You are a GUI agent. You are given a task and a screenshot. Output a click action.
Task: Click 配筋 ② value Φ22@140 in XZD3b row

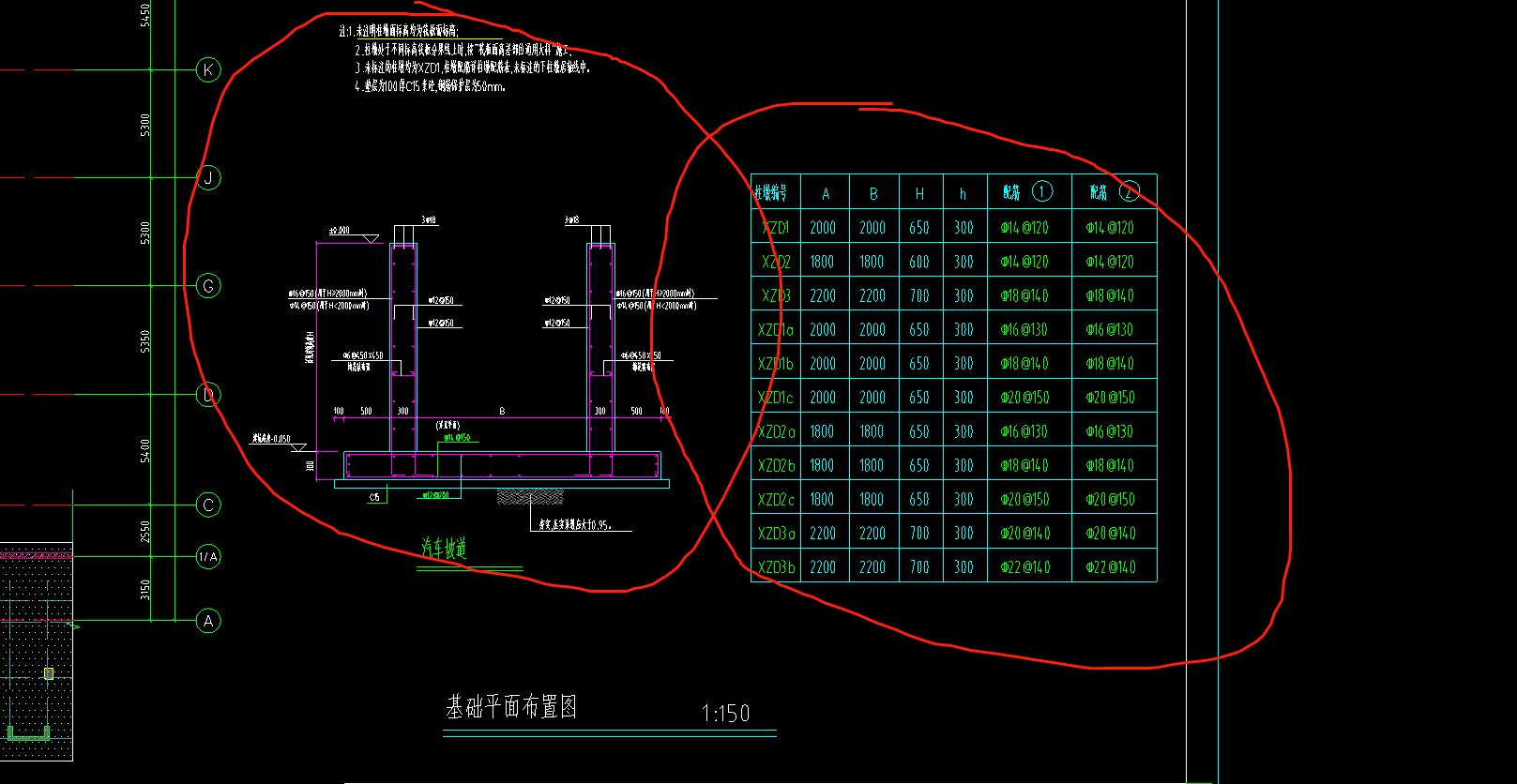coord(1110,567)
